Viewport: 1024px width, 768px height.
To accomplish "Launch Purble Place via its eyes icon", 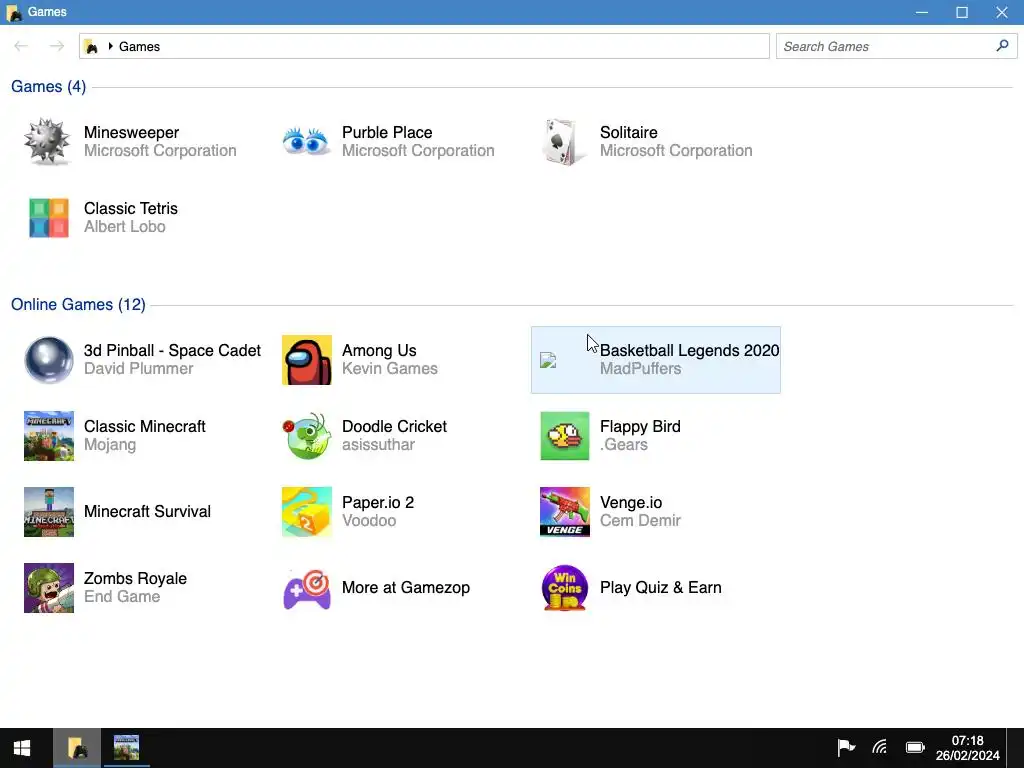I will [306, 141].
